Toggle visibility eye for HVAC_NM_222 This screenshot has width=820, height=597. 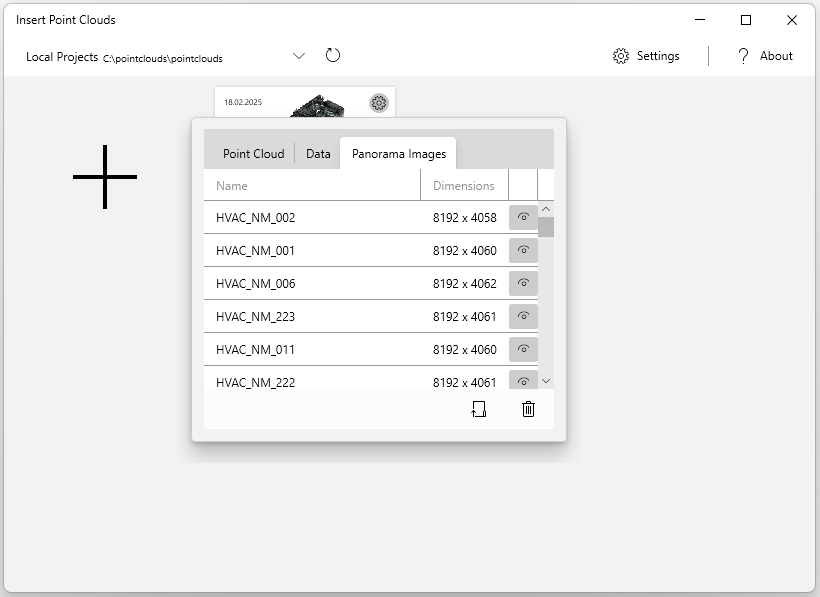tap(523, 380)
